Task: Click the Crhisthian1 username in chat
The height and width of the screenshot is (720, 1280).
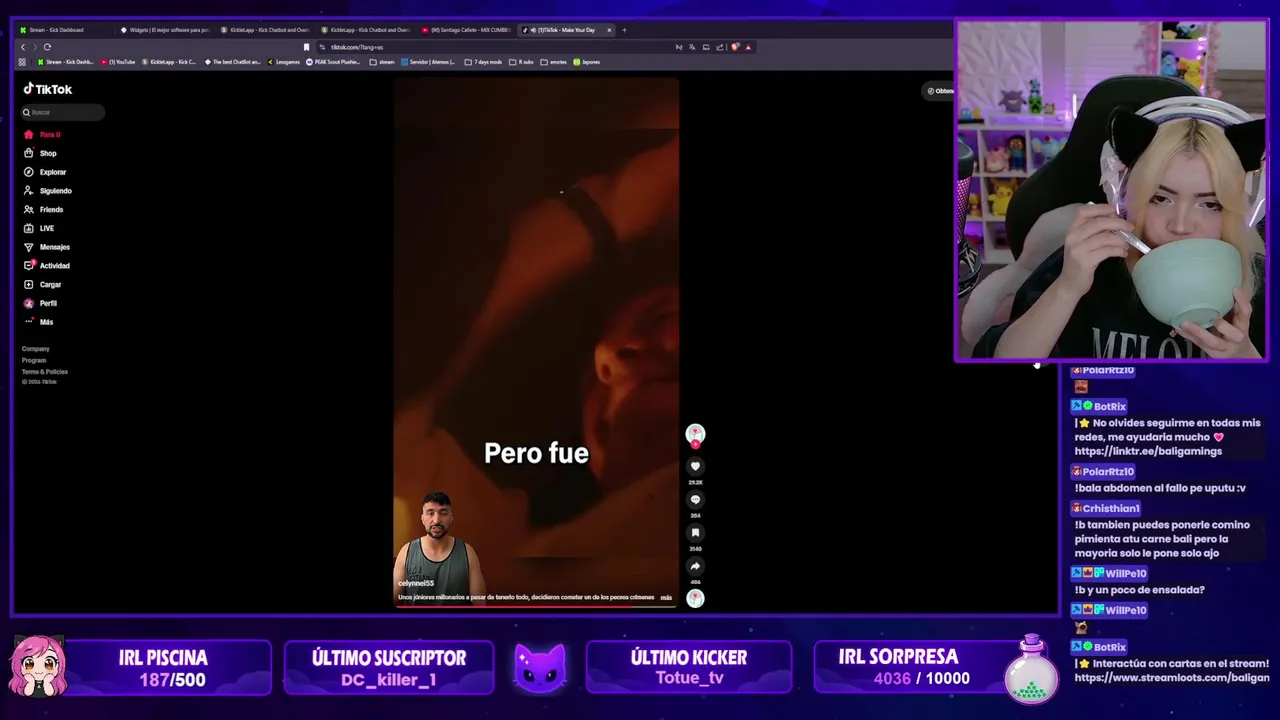Action: coord(1110,508)
